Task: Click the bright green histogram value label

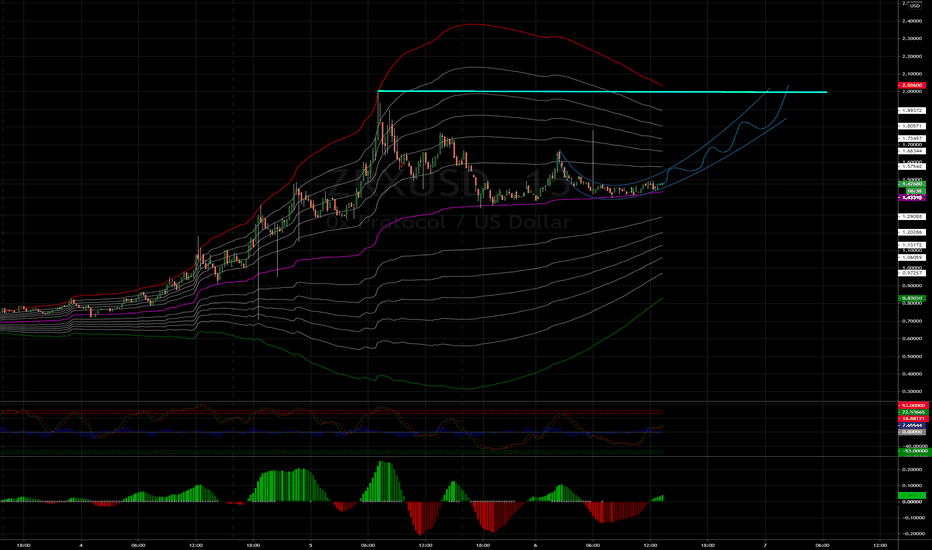Action: point(912,495)
